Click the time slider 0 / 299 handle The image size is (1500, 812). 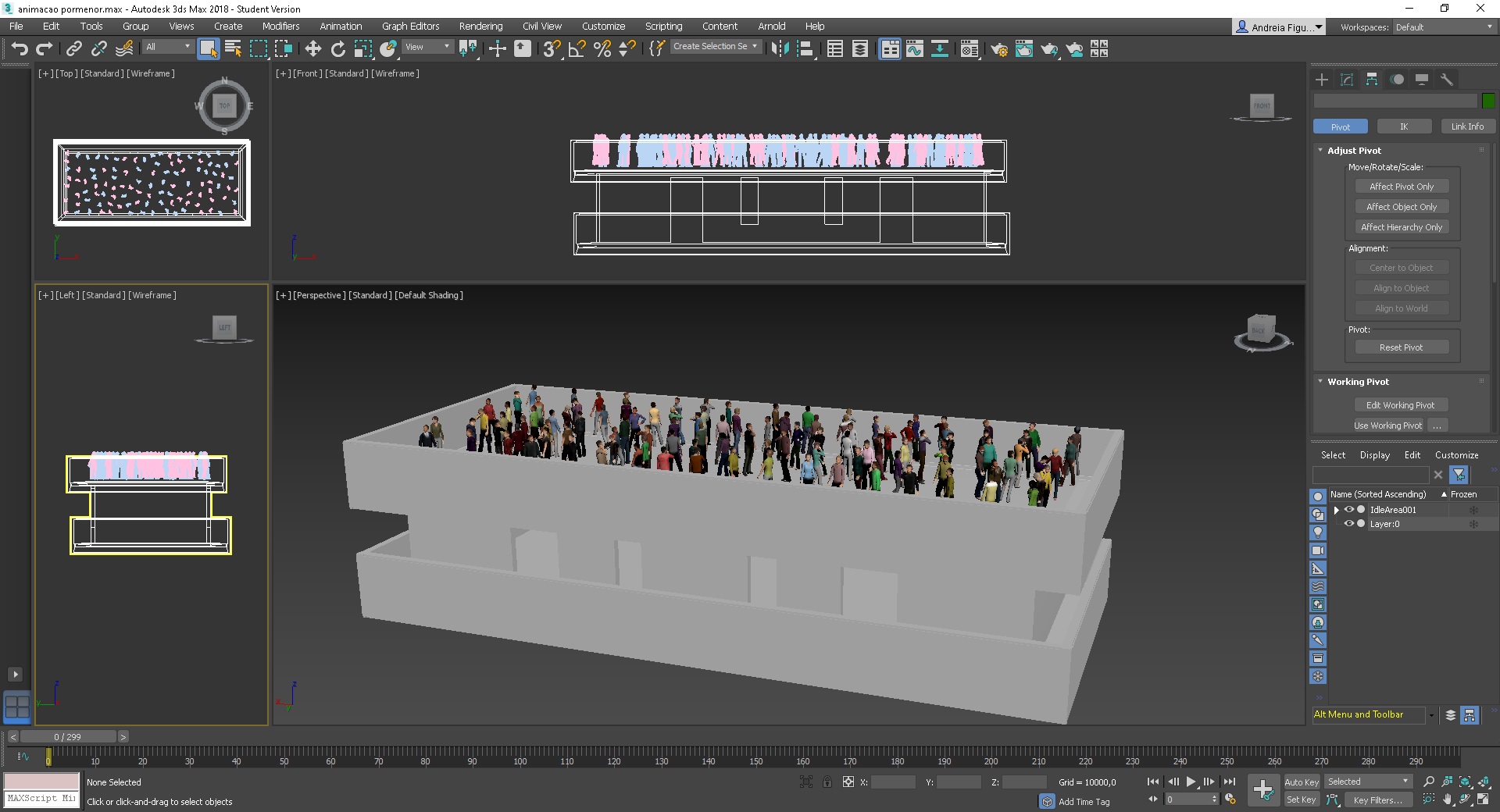click(68, 736)
